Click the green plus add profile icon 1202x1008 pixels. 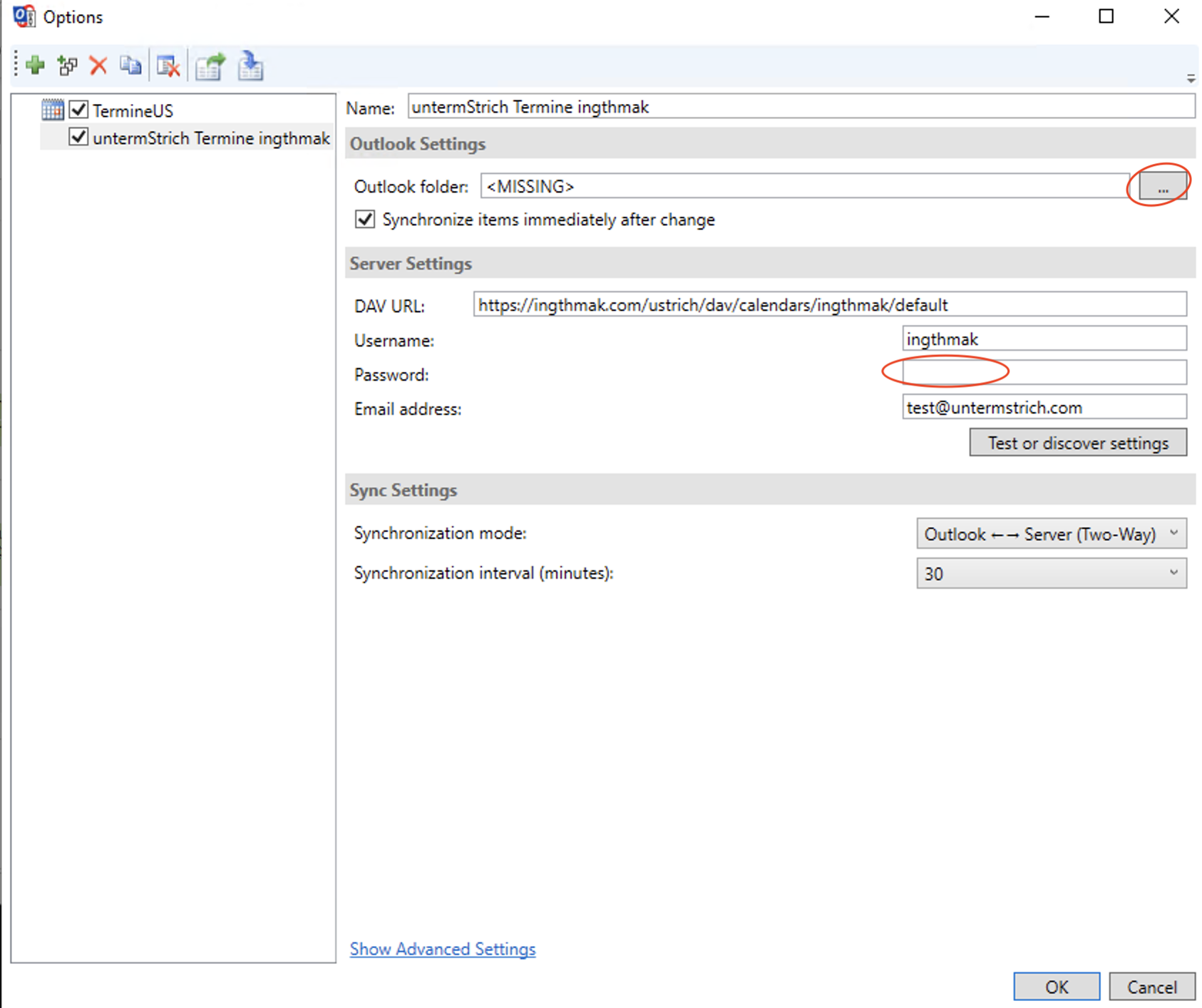click(x=35, y=66)
